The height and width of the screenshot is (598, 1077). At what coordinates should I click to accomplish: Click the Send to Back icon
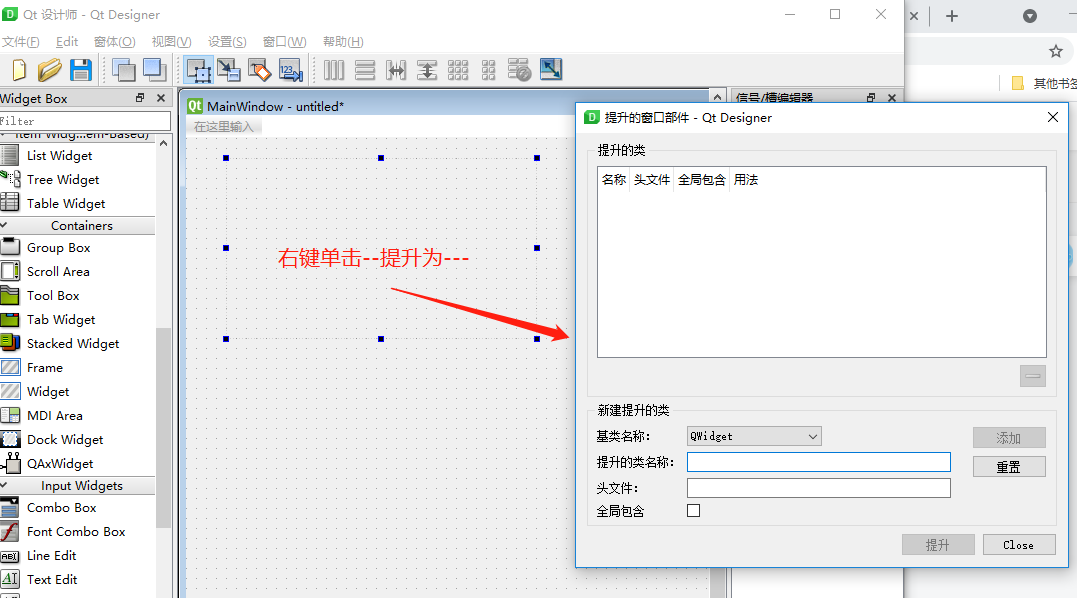[124, 70]
